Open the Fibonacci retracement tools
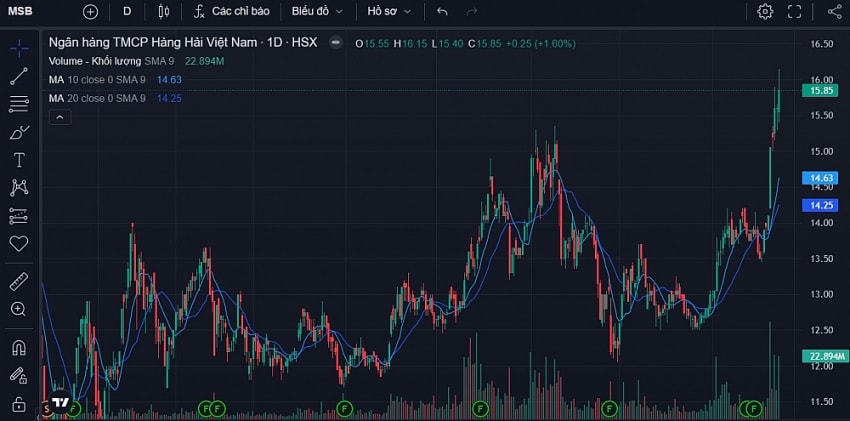Screen dimensions: 850x421 coord(19,104)
